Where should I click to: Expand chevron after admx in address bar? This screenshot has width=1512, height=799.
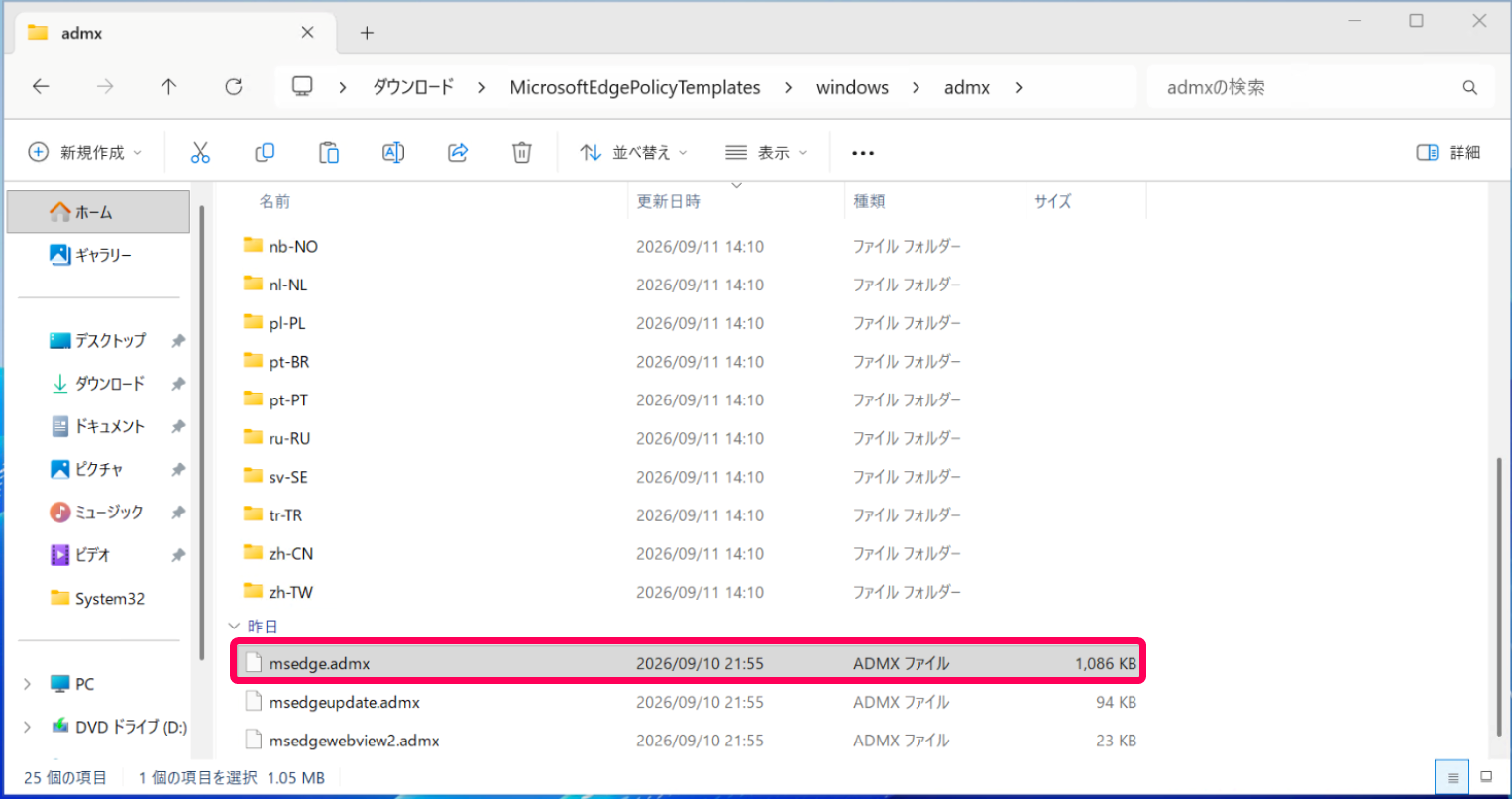tap(1019, 87)
